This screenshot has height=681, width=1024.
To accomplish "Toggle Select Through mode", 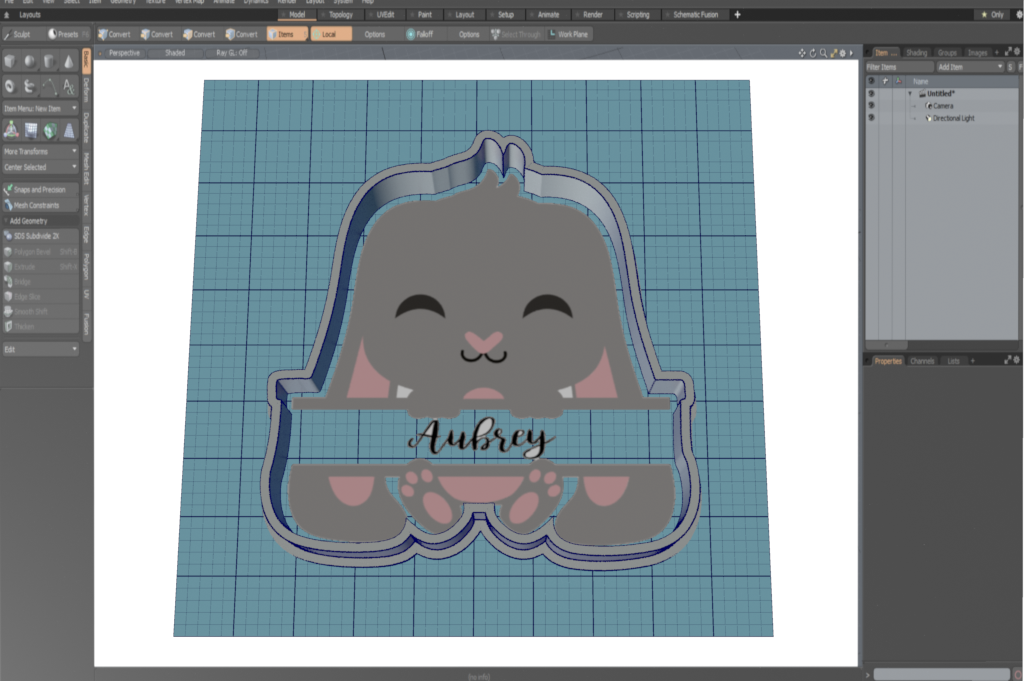I will click(516, 34).
